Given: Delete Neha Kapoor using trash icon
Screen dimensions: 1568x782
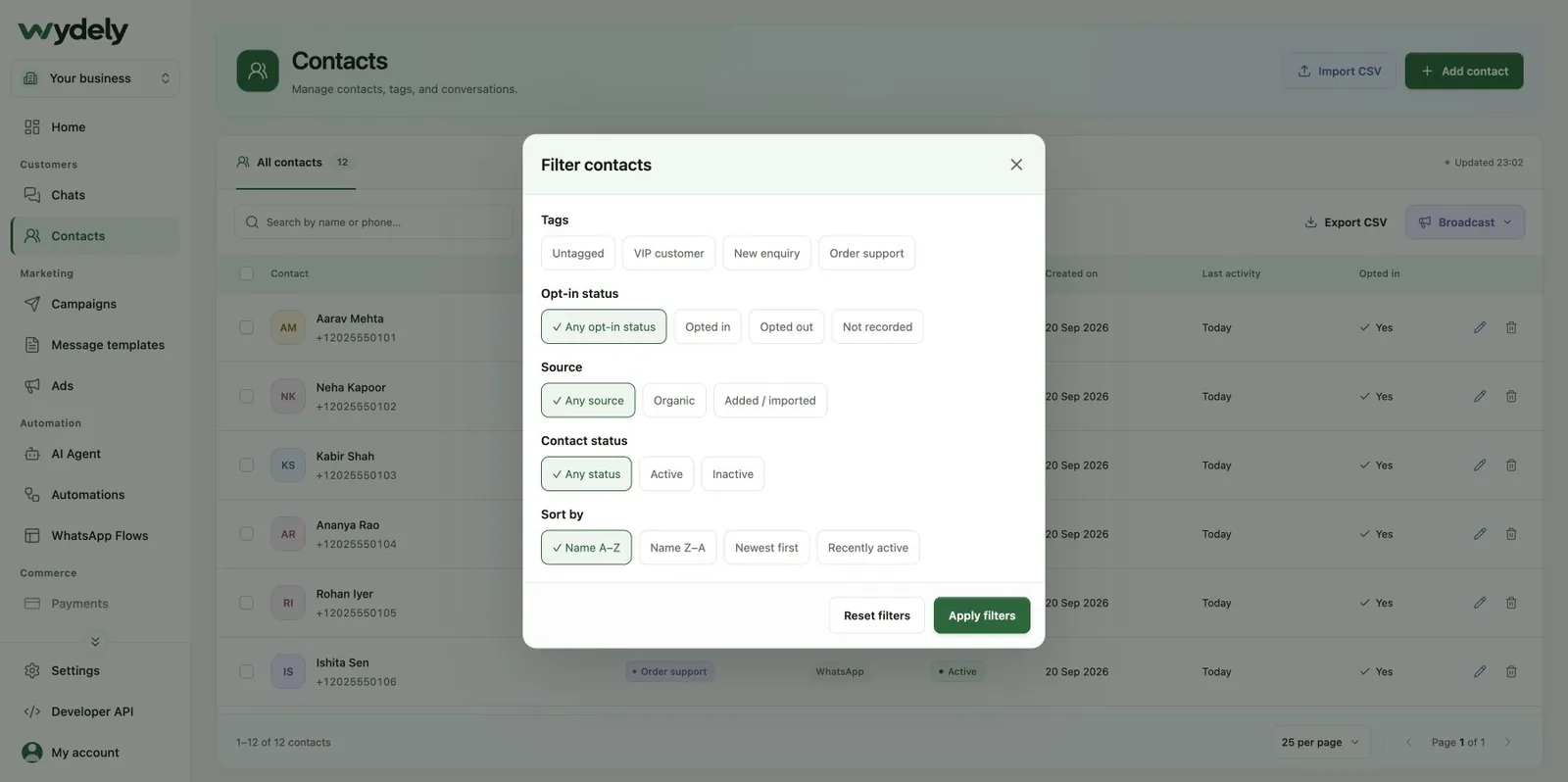Looking at the screenshot, I should pyautogui.click(x=1511, y=396).
